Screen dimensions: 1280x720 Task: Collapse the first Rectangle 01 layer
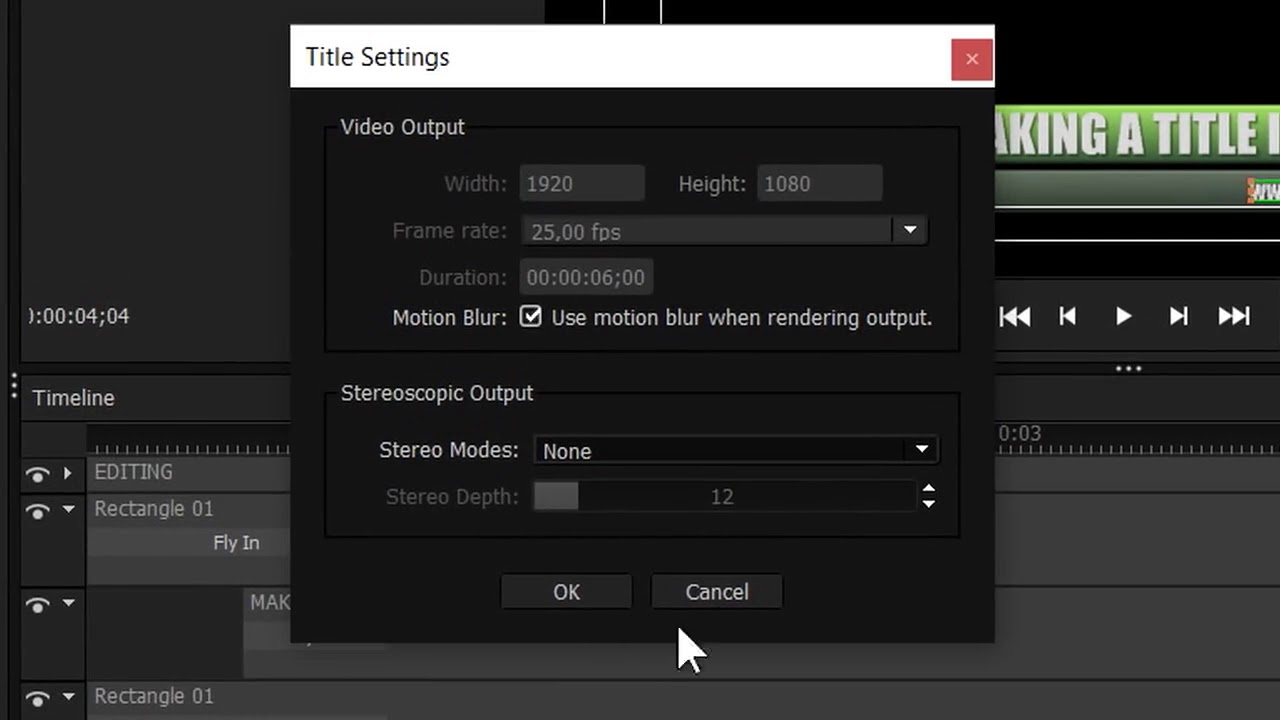click(68, 510)
